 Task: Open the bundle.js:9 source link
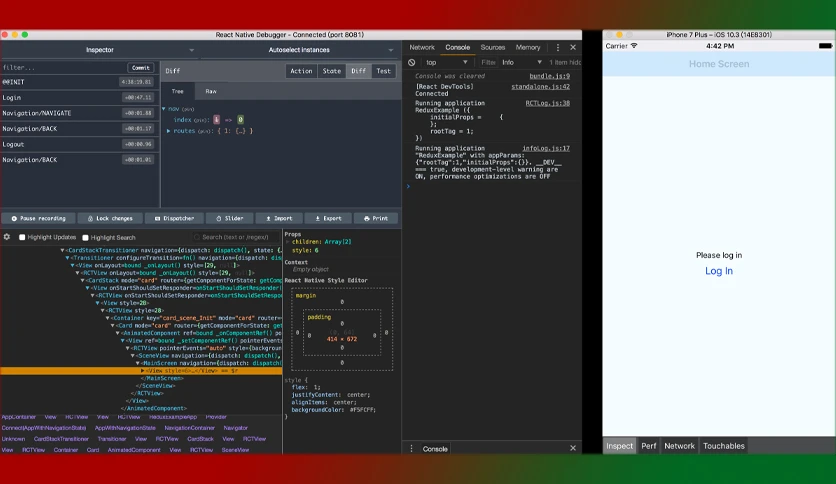[549, 76]
